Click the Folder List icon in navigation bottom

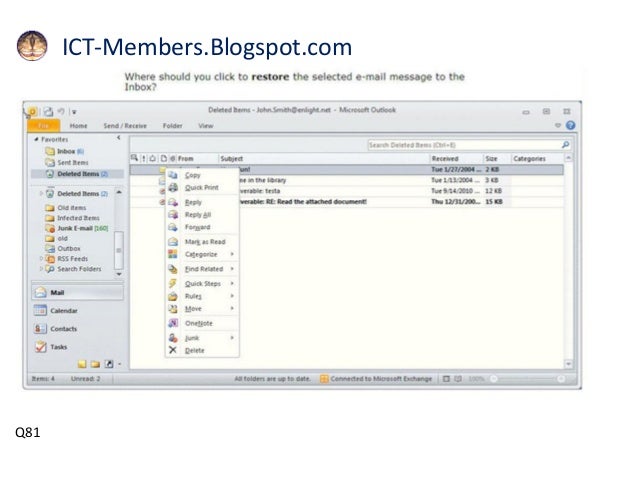[x=95, y=364]
